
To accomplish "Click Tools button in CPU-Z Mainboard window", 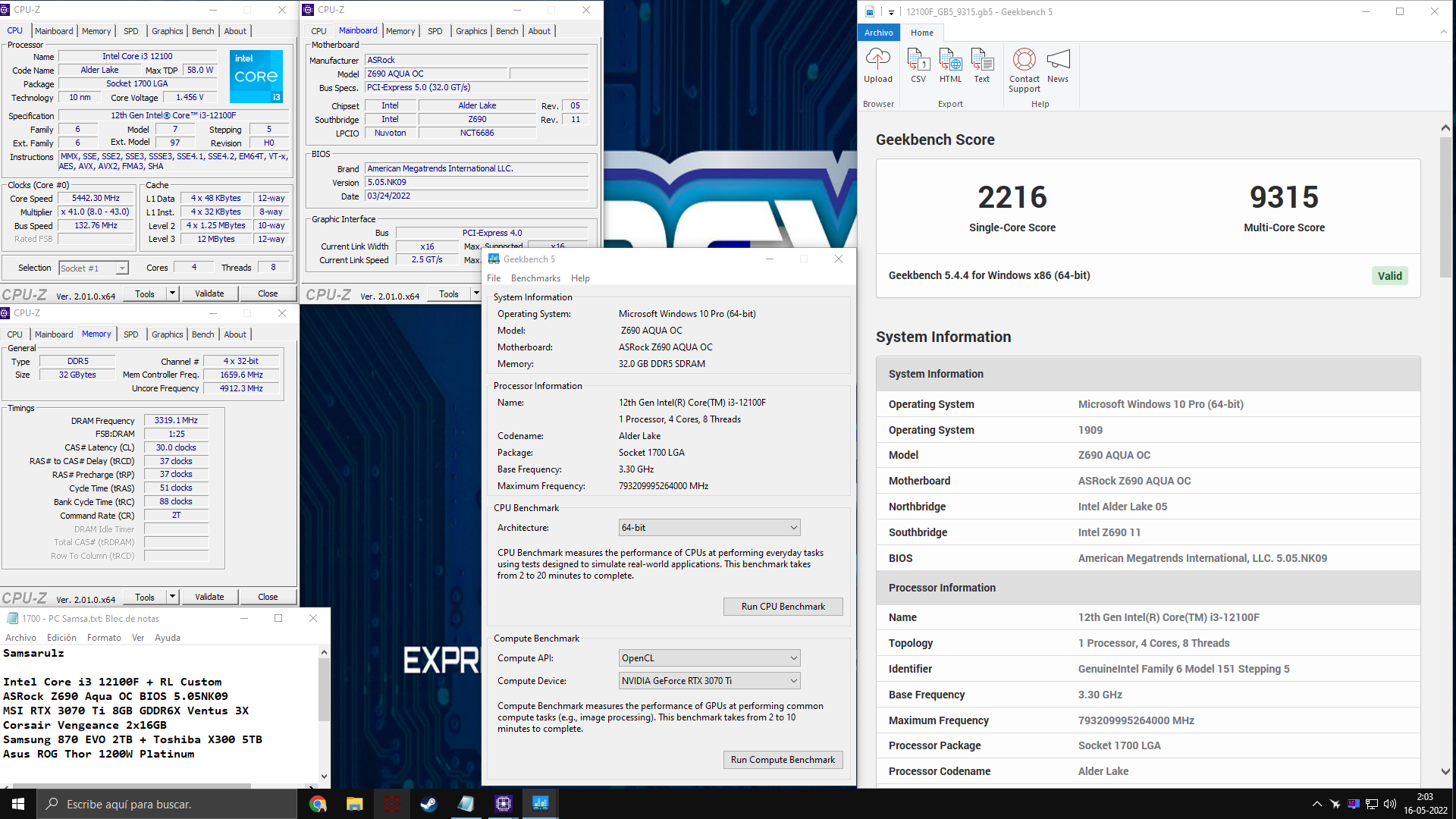I will 449,293.
